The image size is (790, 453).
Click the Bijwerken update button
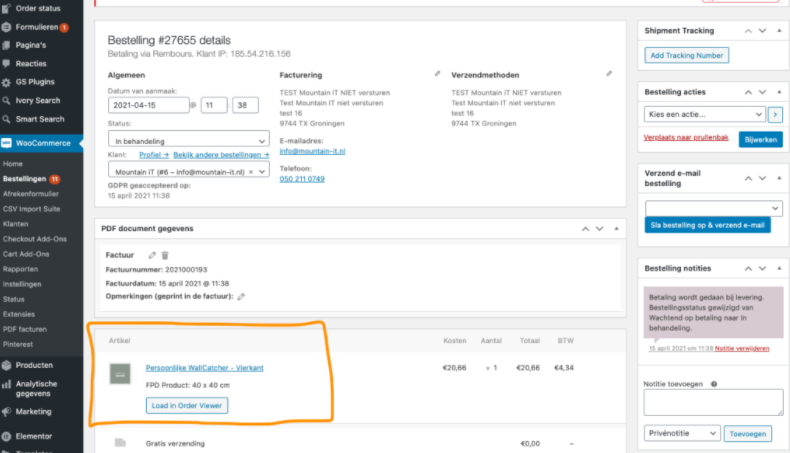pyautogui.click(x=760, y=140)
